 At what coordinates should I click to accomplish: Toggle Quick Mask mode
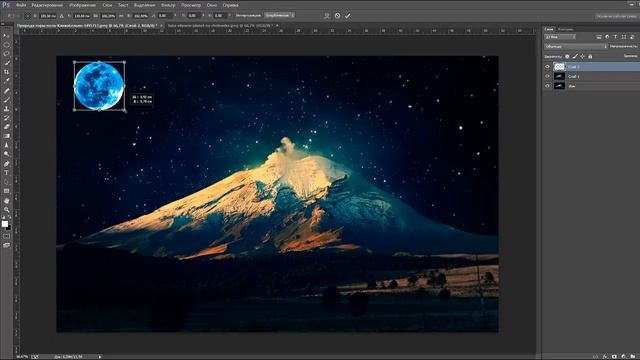click(7, 236)
